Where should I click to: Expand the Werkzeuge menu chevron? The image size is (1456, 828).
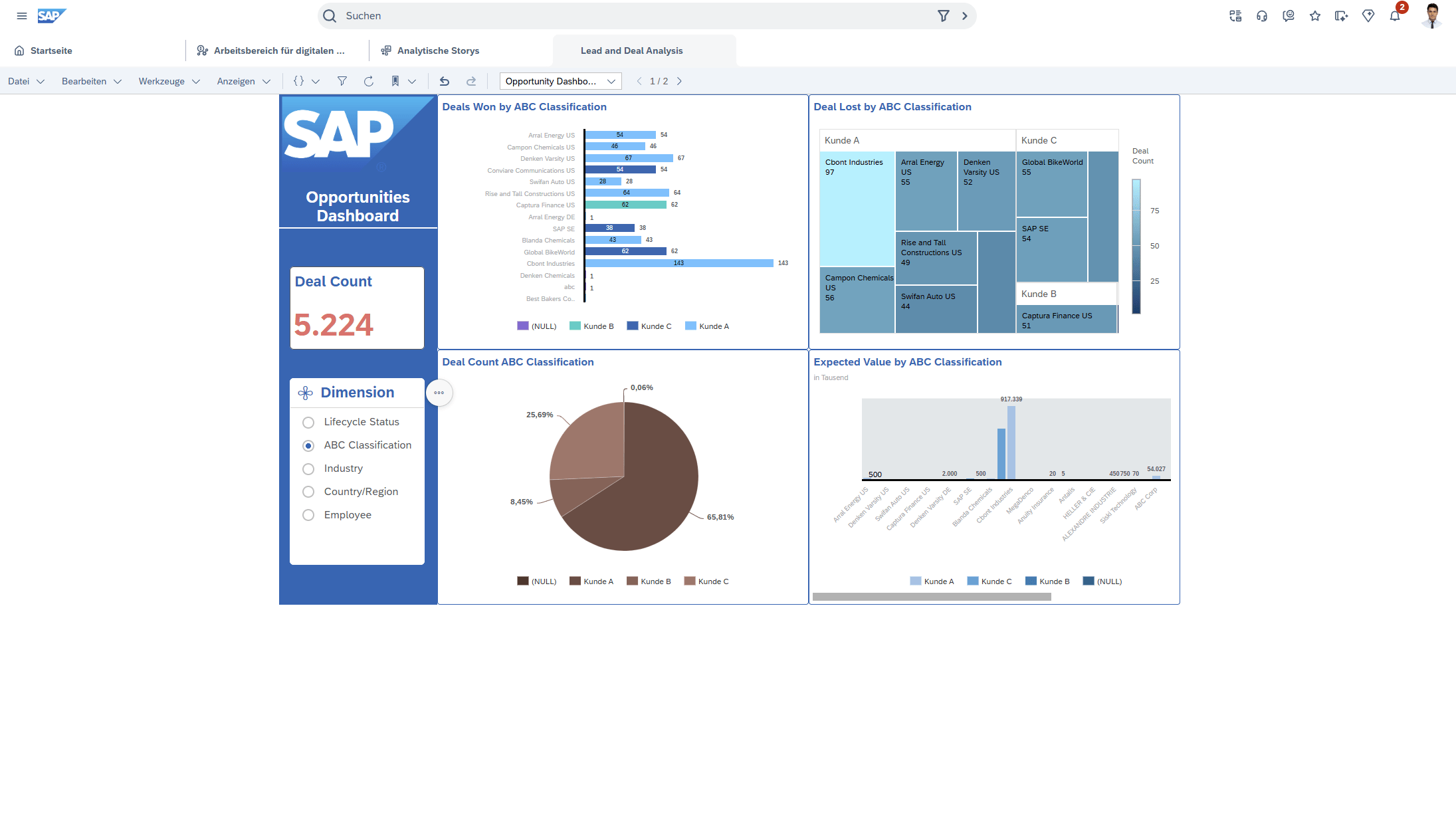point(196,82)
